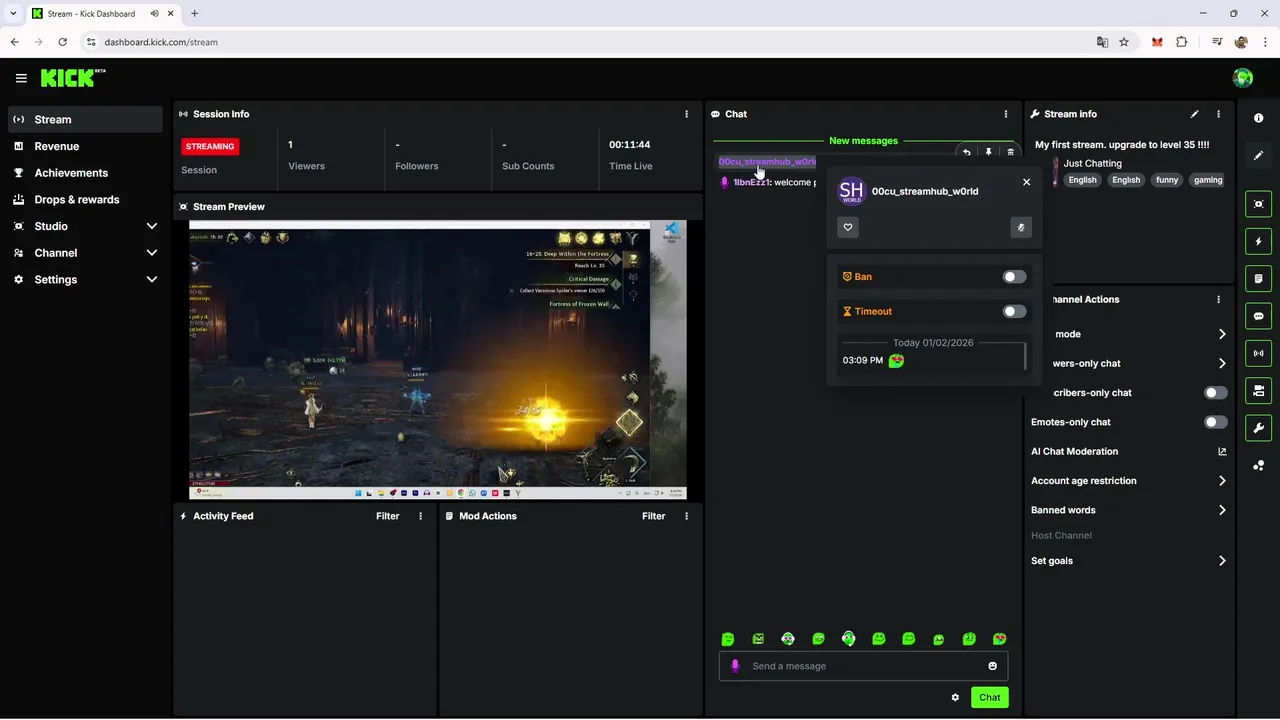Open the Session Info three-dot menu

(686, 114)
